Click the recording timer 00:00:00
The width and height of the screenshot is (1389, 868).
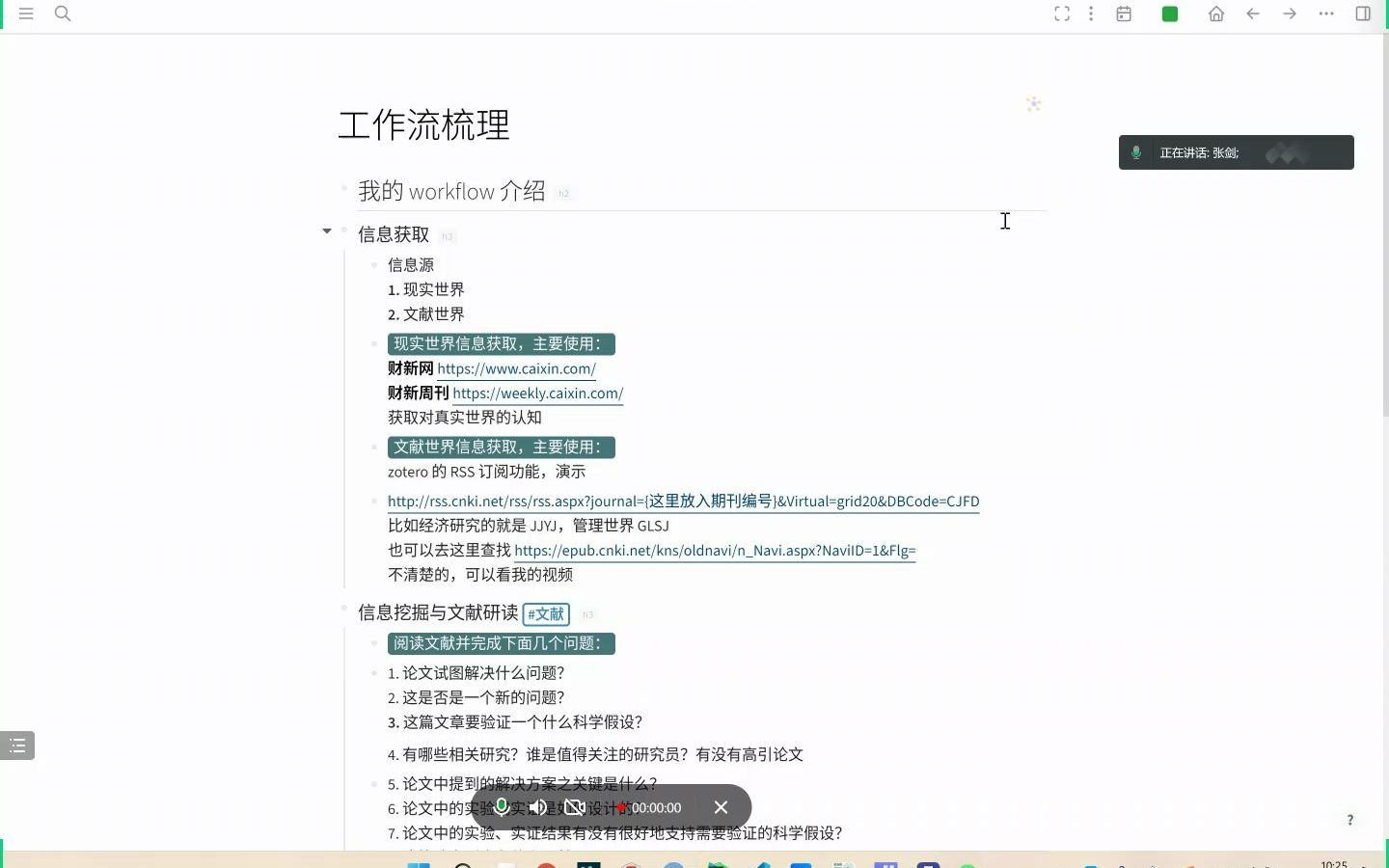(x=655, y=808)
